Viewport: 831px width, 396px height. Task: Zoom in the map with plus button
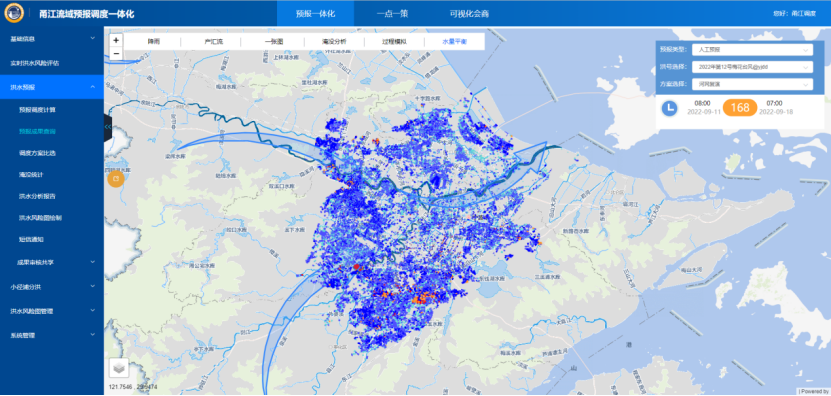tap(116, 40)
